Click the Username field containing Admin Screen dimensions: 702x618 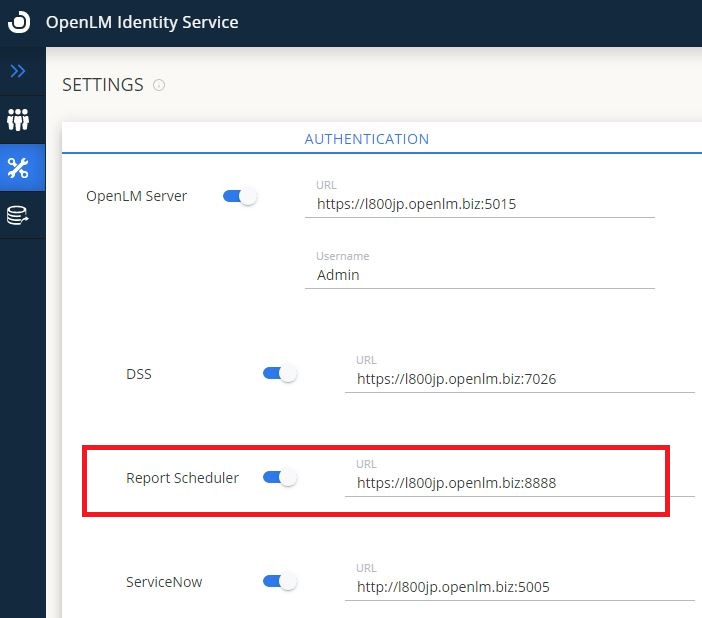click(479, 274)
